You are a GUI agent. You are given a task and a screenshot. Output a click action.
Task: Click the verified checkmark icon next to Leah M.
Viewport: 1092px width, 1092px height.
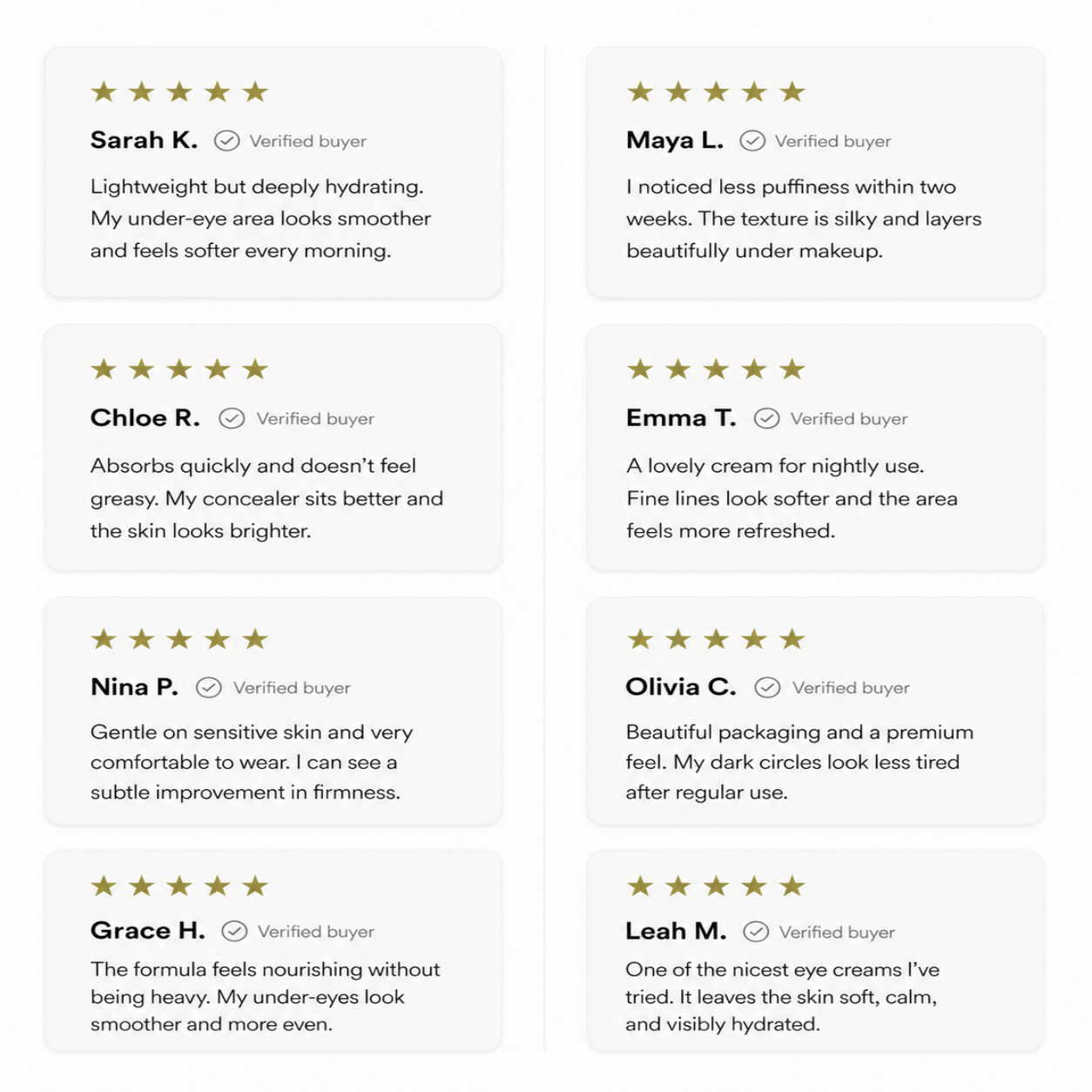click(756, 933)
